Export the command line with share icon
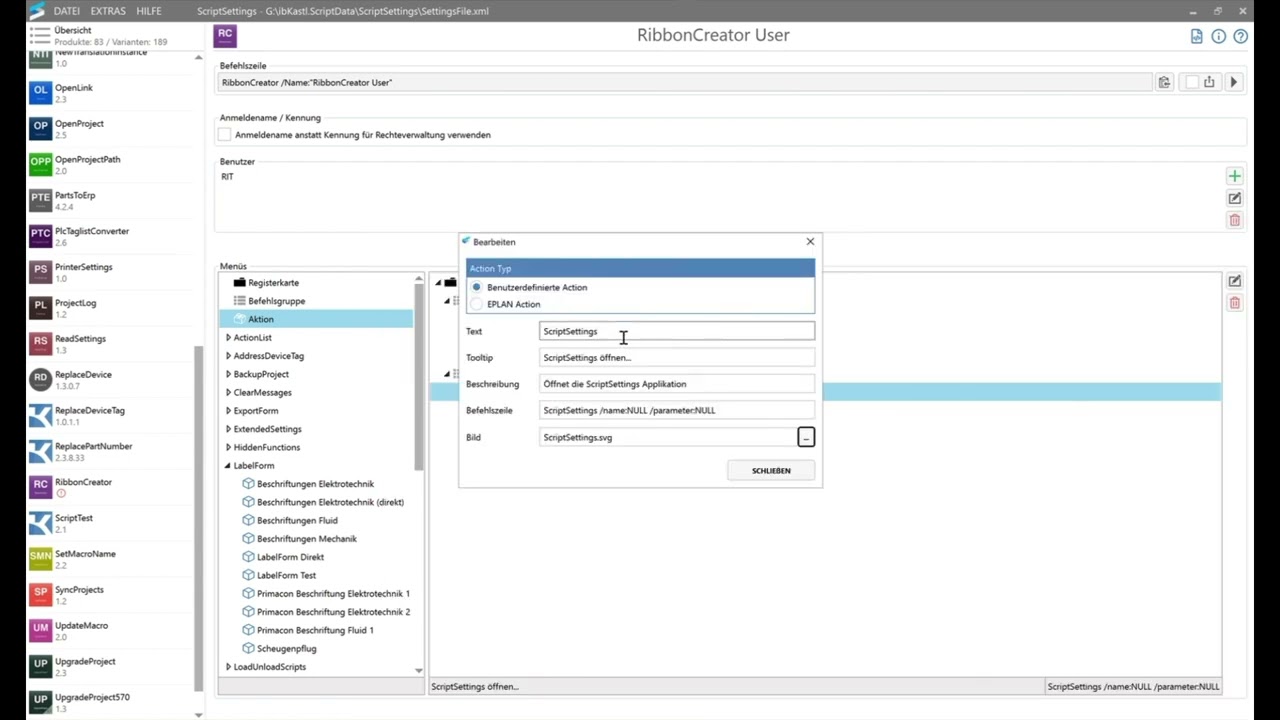Image resolution: width=1280 pixels, height=720 pixels. click(1209, 82)
